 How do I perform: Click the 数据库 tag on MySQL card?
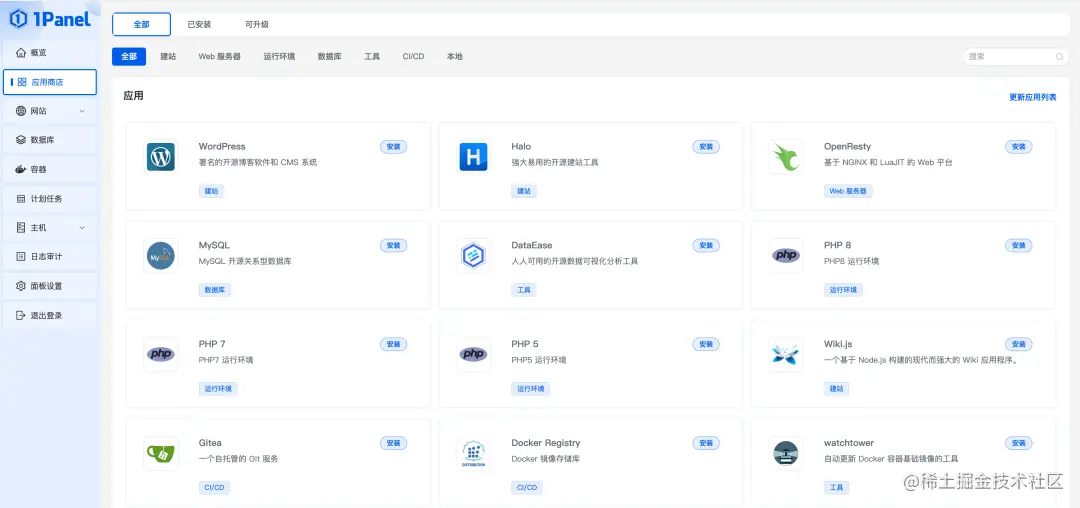[215, 290]
